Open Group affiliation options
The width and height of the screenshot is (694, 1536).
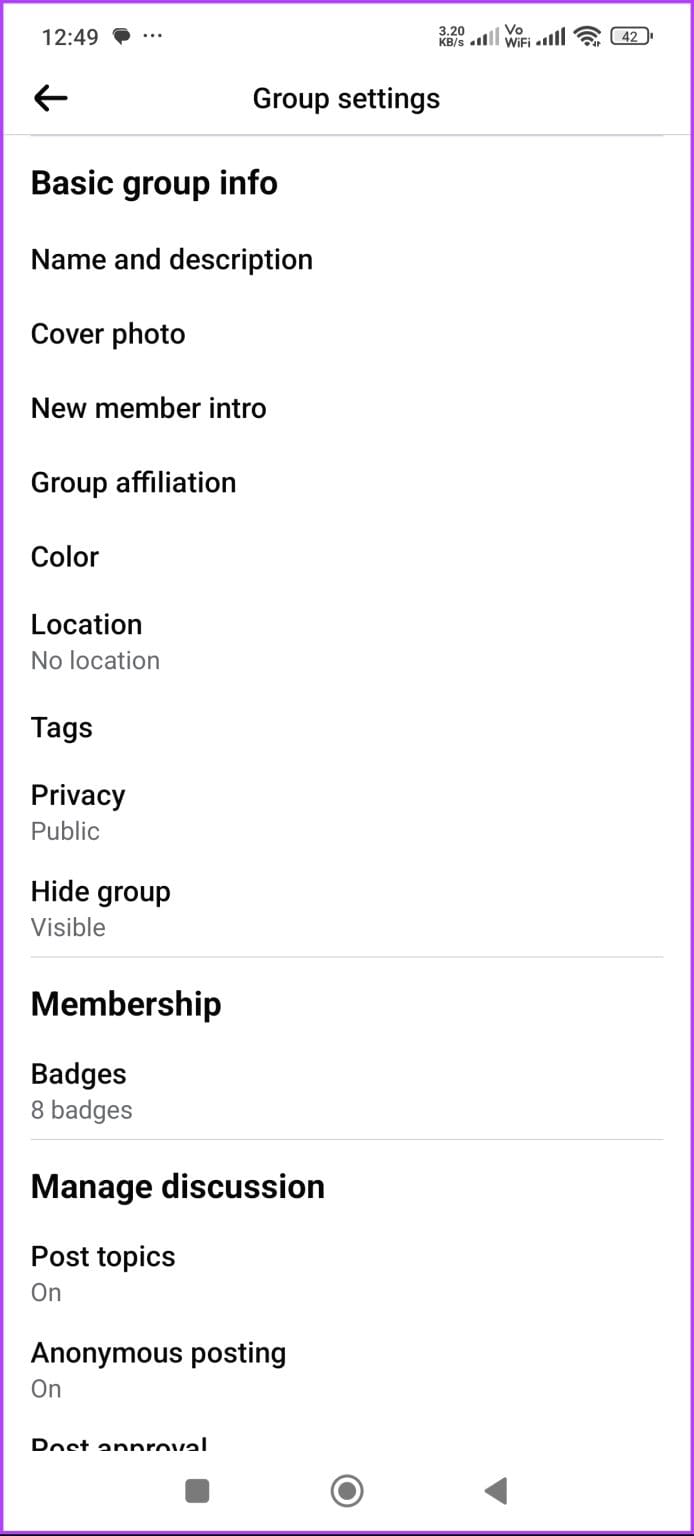(133, 482)
